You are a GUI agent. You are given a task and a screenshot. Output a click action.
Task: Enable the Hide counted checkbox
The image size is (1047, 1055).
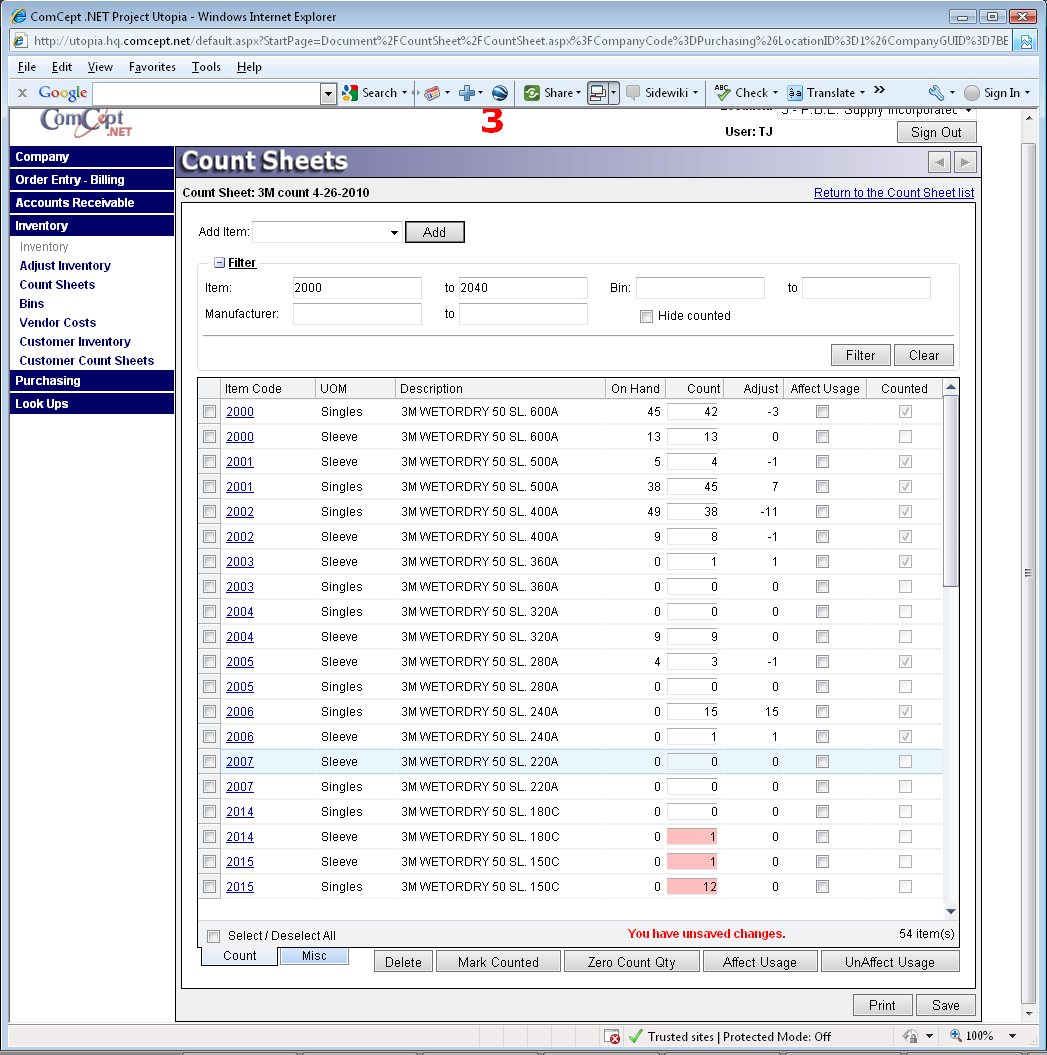pos(646,316)
